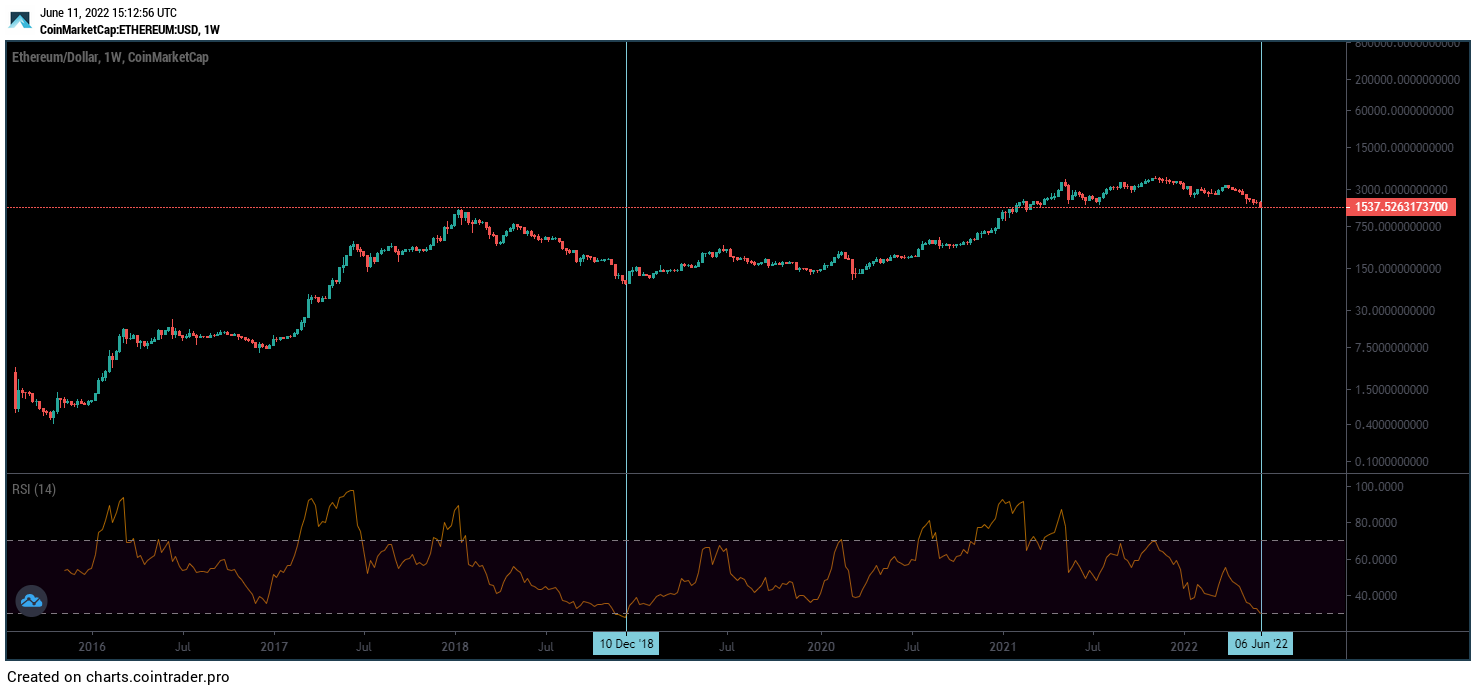Click the 2016 label on time axis
The image size is (1476, 691).
92,645
